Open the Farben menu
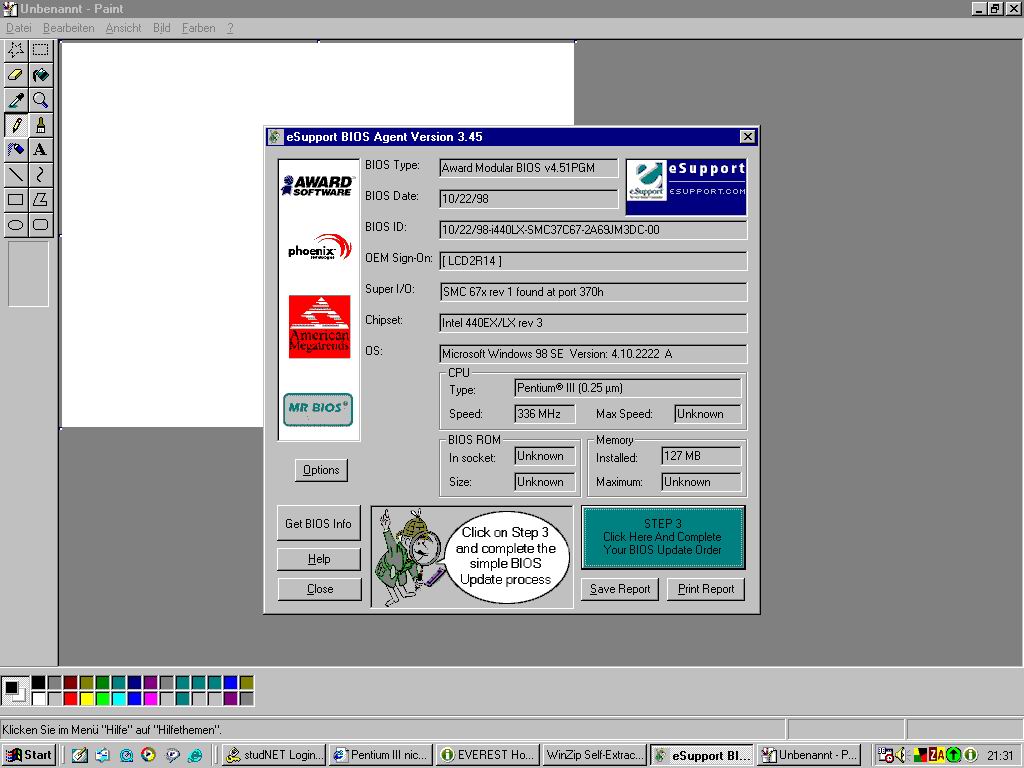 point(199,28)
